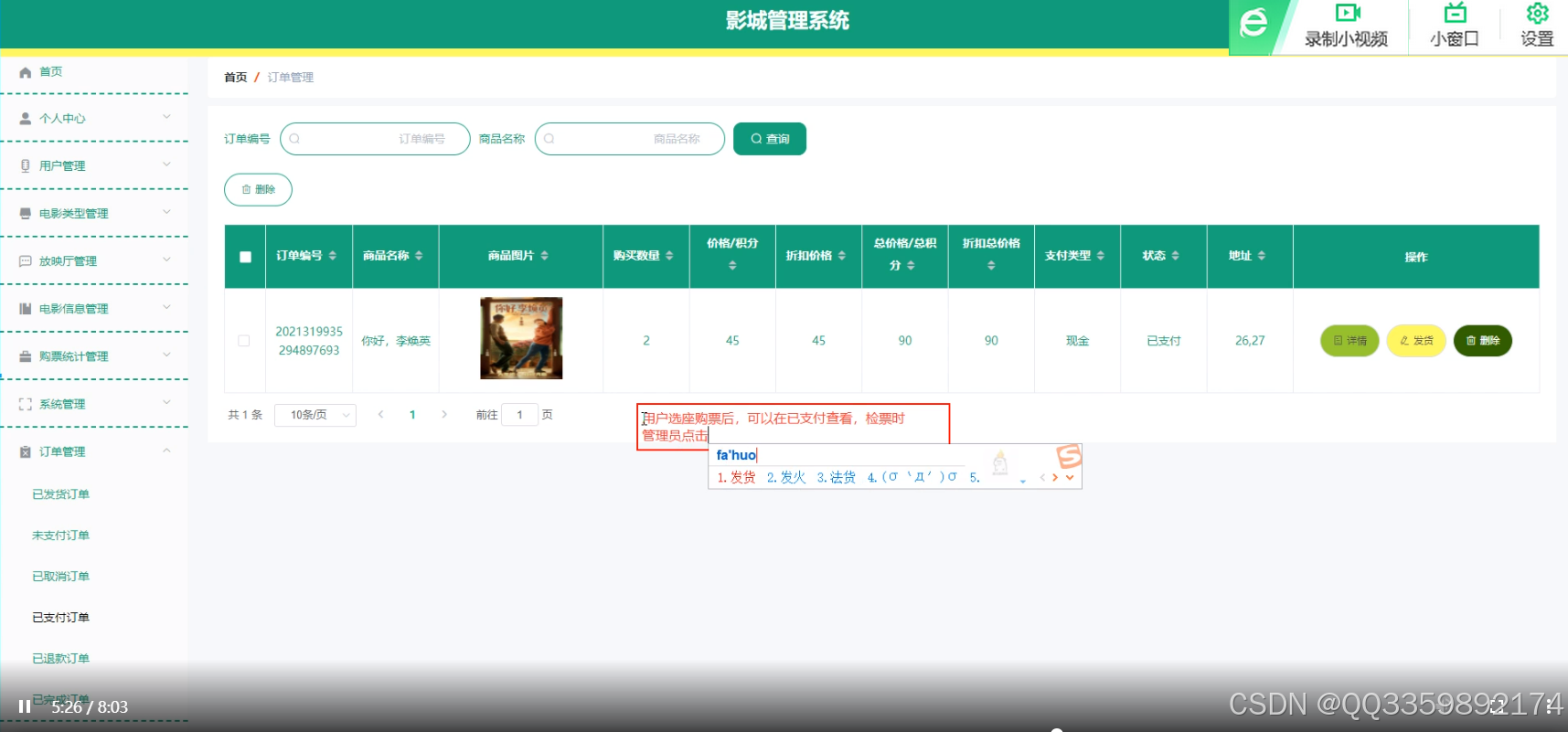Image resolution: width=1568 pixels, height=732 pixels.
Task: Expand the 电影类型管理 menu chevron
Action: (166, 212)
